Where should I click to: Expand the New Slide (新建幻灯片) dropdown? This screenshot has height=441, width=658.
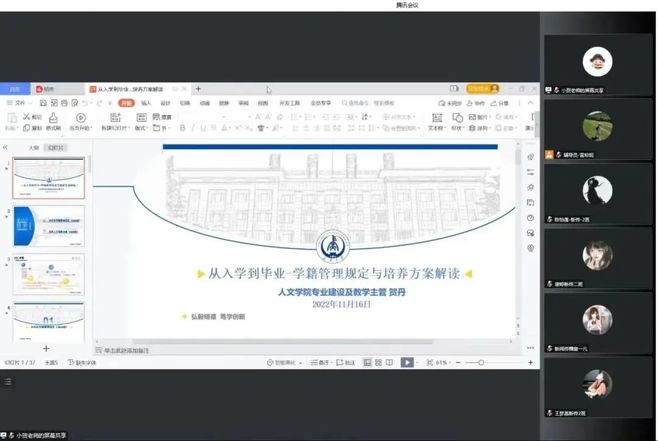(118, 128)
